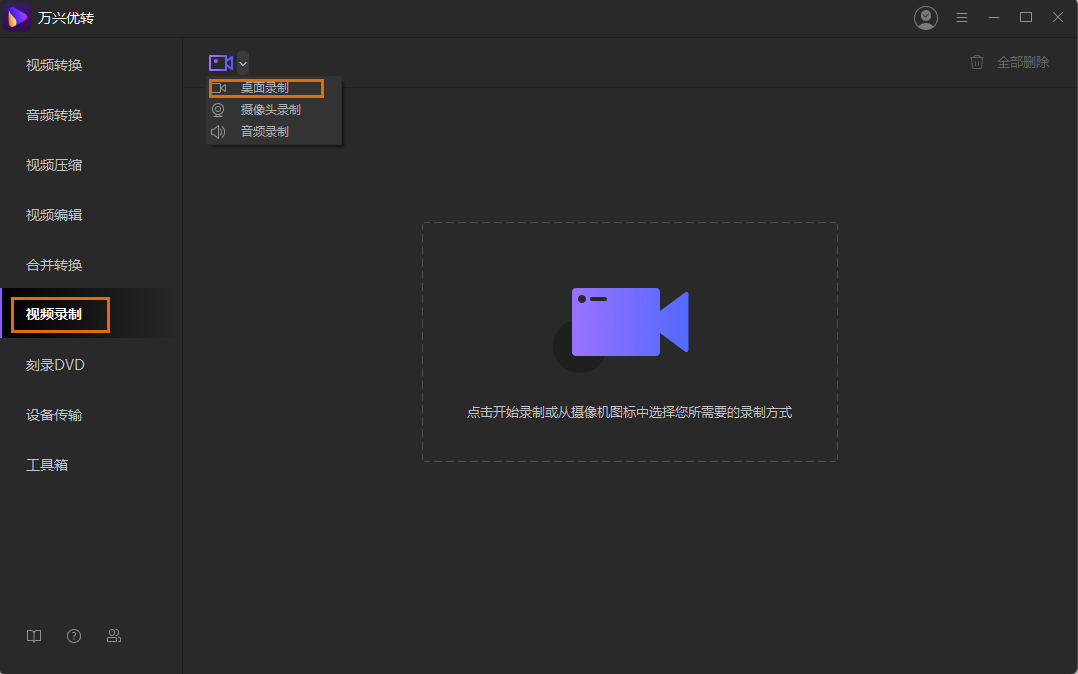The image size is (1078, 674).
Task: Open the 工具箱 toolbox
Action: pos(47,465)
